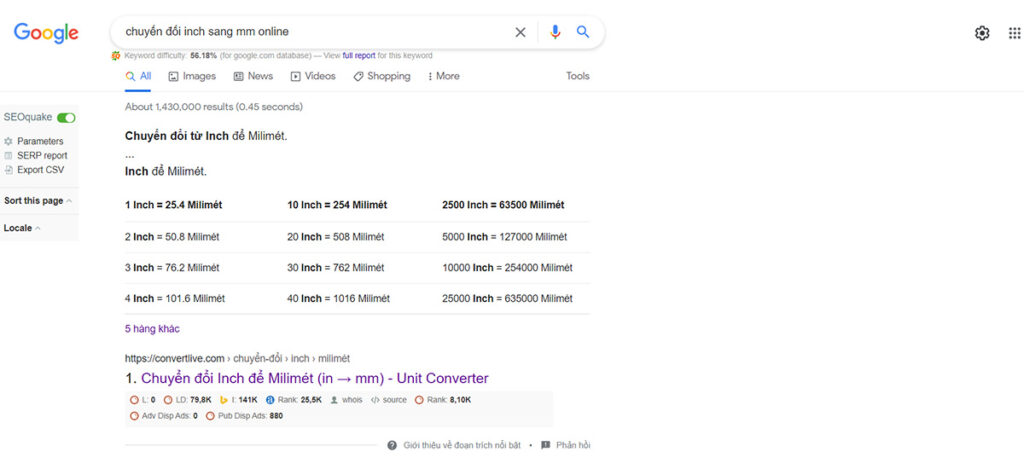The image size is (1024, 475).
Task: Open the Shopping results tab
Action: [382, 76]
